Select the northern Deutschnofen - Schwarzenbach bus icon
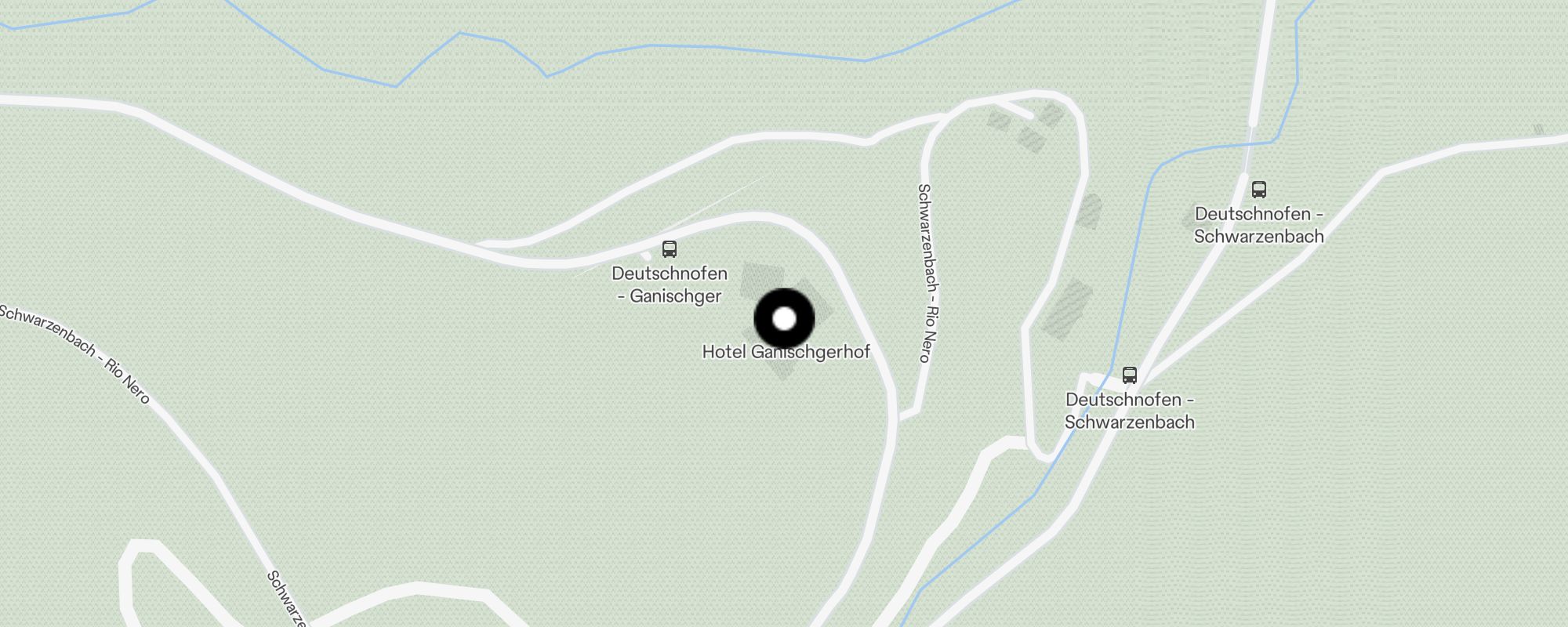1568x627 pixels. 1259,189
